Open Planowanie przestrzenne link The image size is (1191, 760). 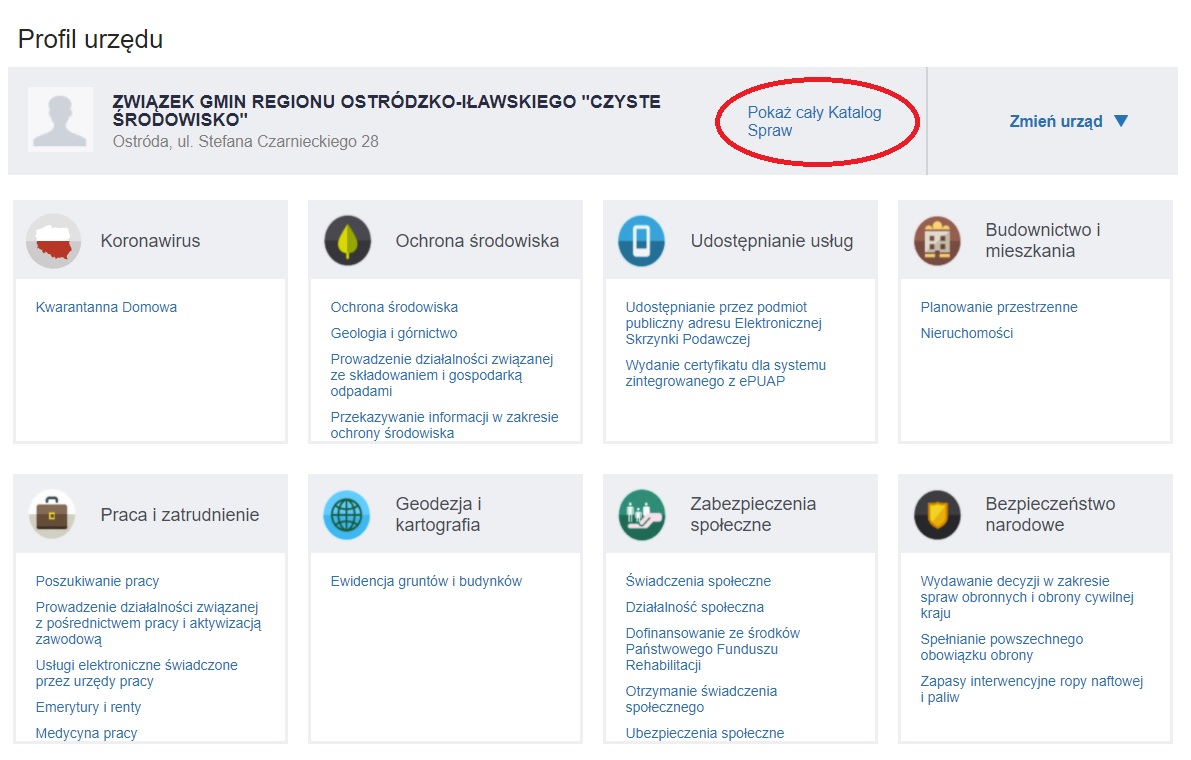point(999,307)
